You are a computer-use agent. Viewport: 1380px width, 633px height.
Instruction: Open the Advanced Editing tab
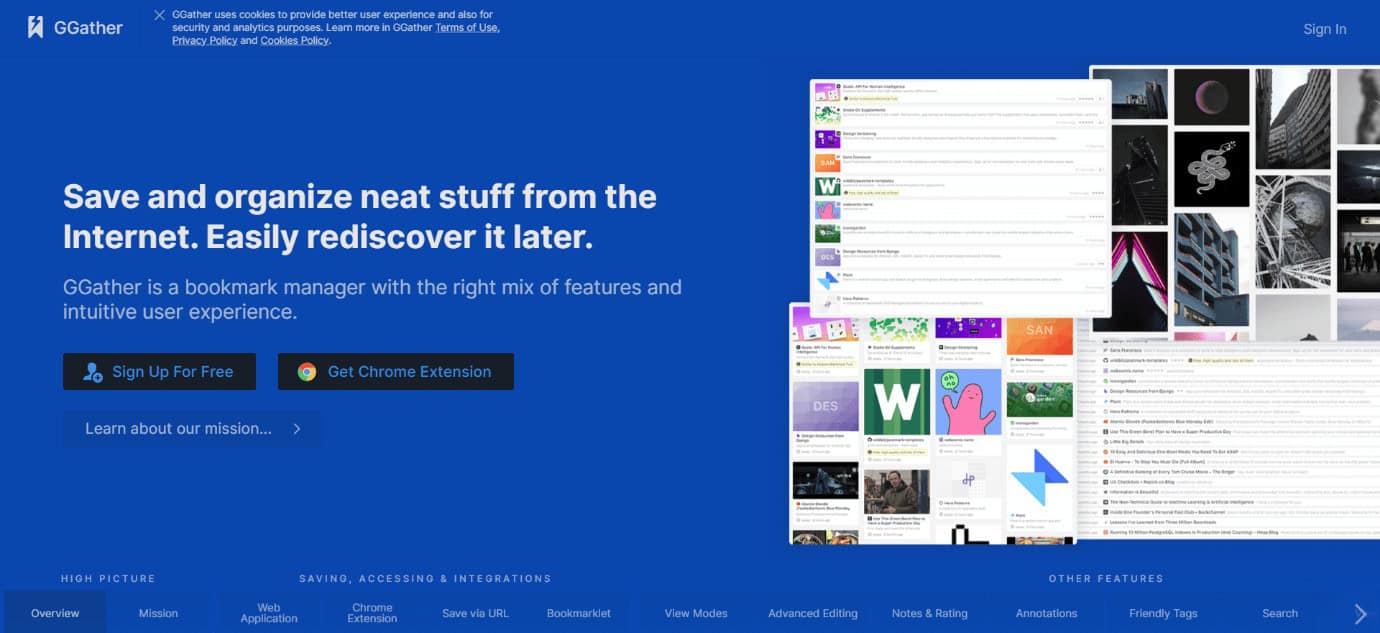(813, 613)
